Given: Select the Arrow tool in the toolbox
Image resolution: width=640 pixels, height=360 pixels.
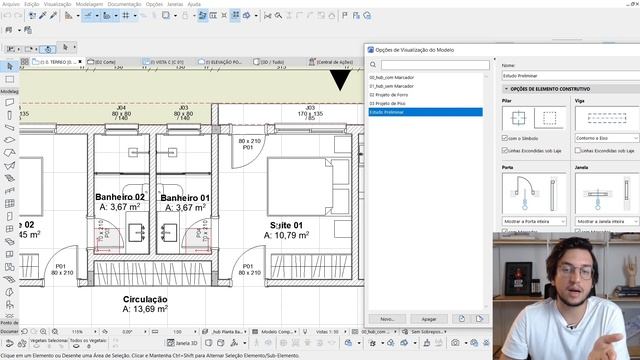Looking at the screenshot, I should pyautogui.click(x=10, y=66).
